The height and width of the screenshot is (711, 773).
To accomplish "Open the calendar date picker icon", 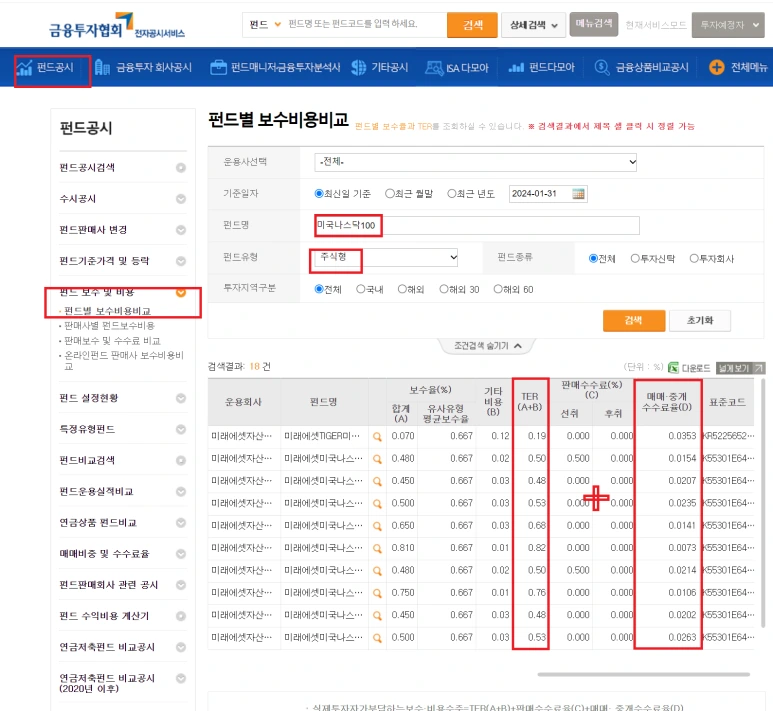I will (578, 194).
